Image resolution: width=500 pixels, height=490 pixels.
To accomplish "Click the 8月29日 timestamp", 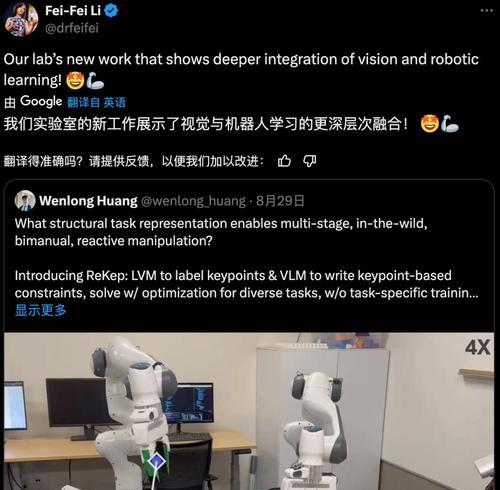I will point(280,201).
